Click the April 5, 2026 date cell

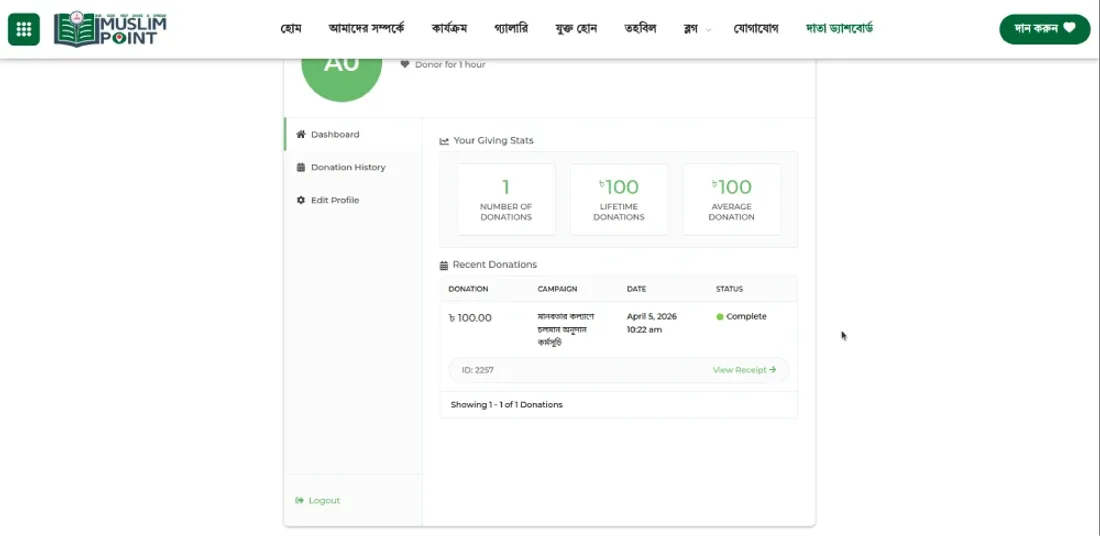(x=652, y=323)
